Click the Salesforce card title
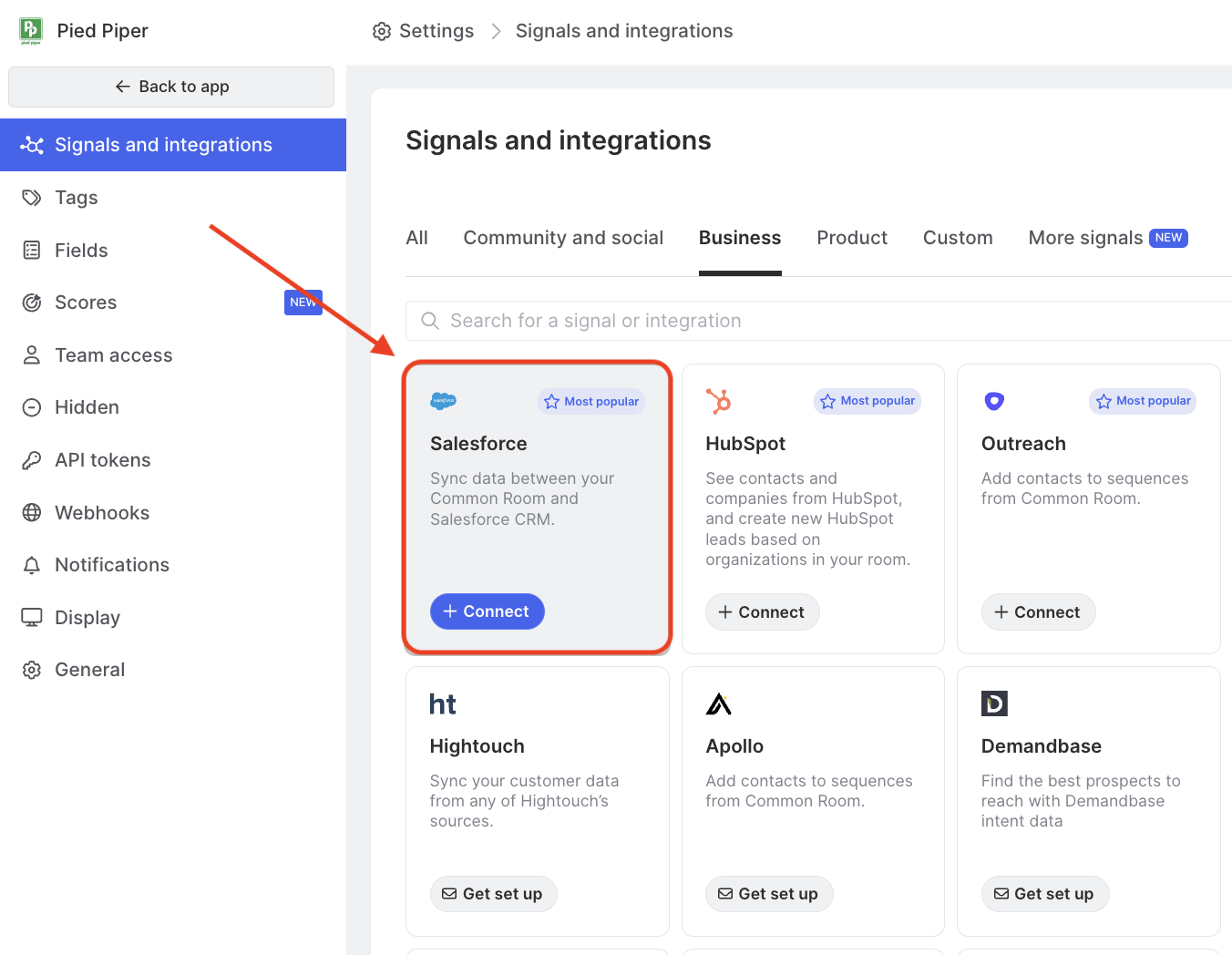Viewport: 1232px width, 955px height. [478, 444]
